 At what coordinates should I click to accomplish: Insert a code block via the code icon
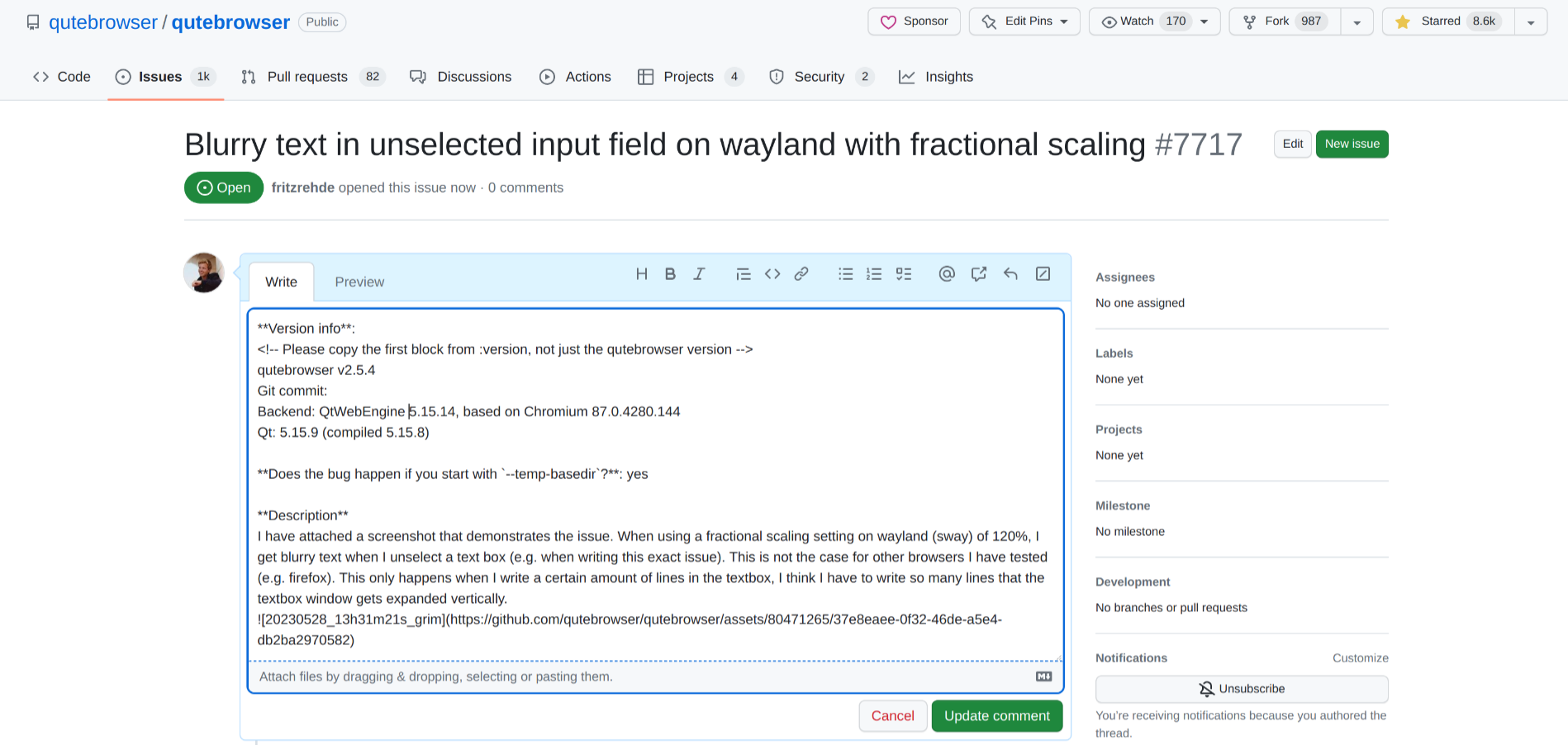coord(772,273)
